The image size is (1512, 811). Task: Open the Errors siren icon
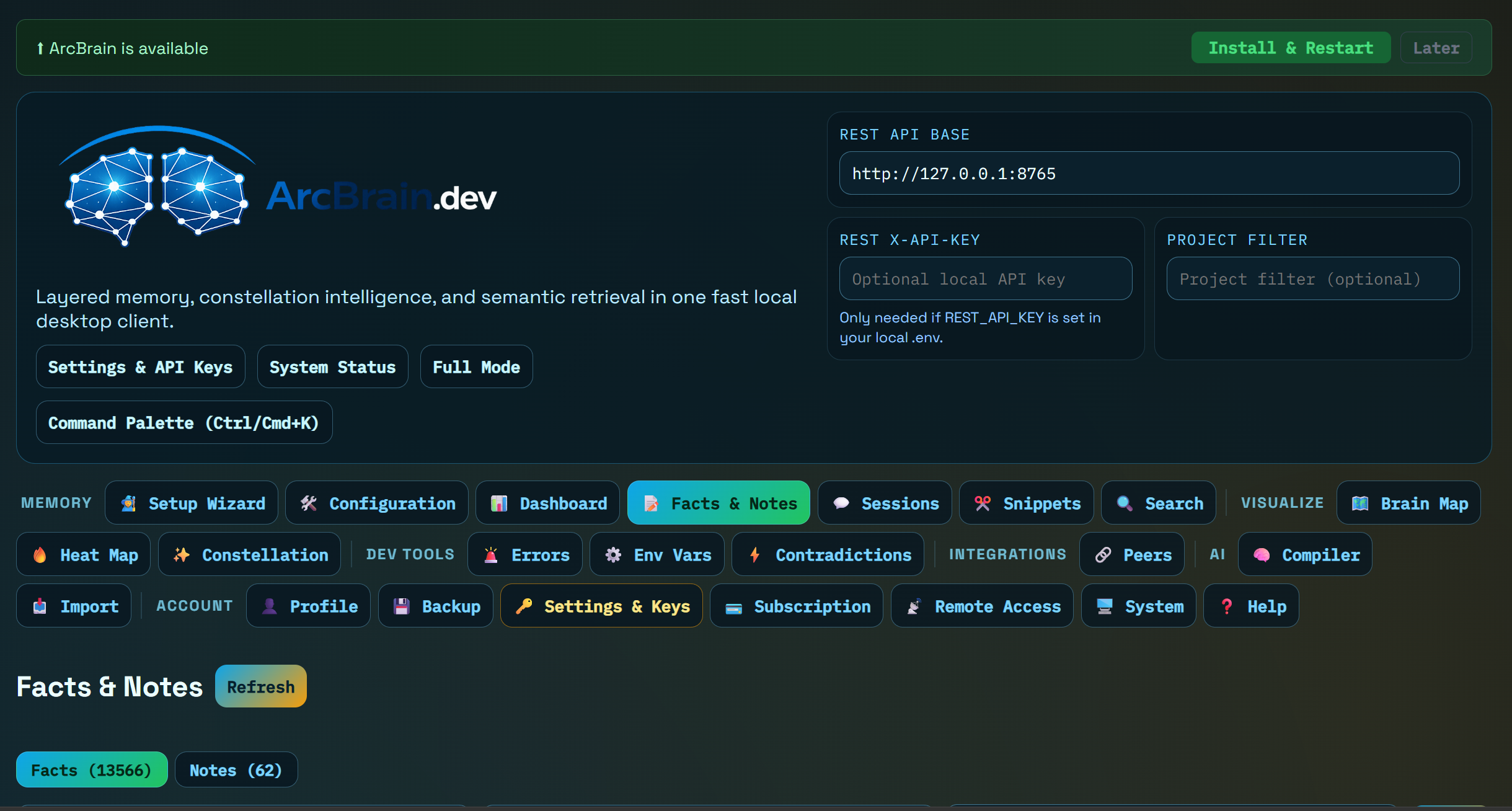[x=491, y=555]
